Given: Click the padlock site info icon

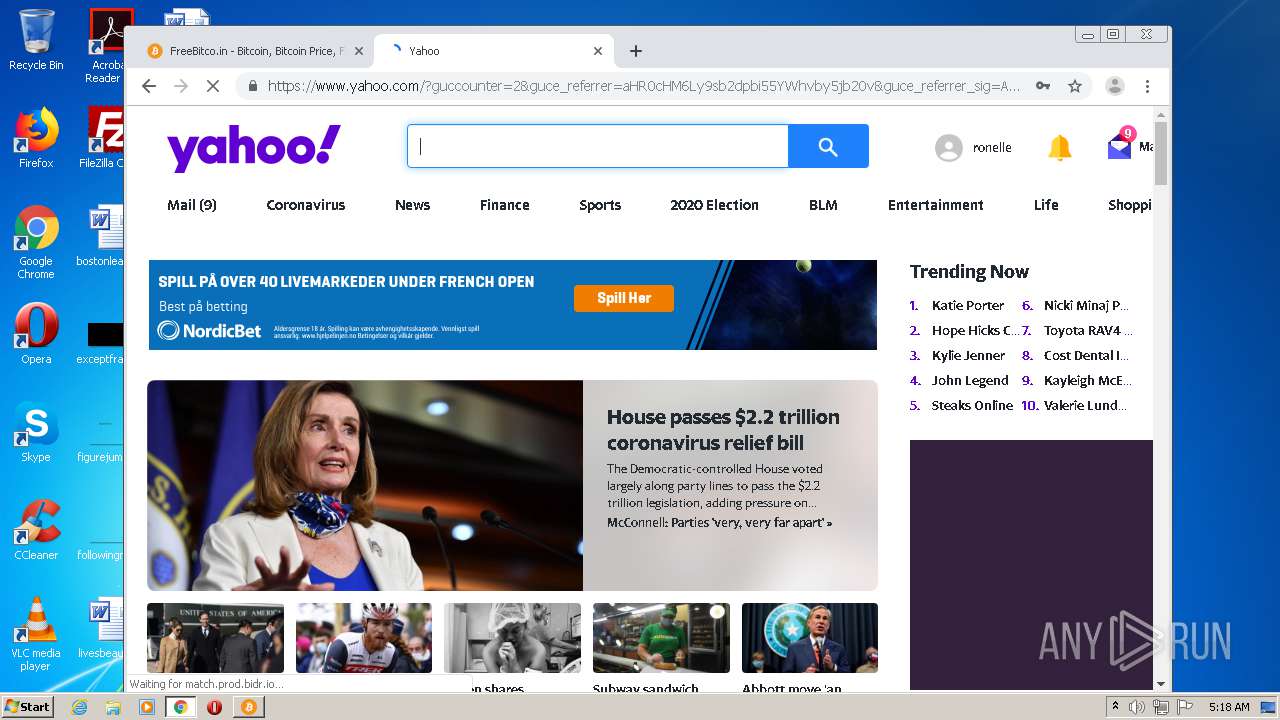Looking at the screenshot, I should coord(252,86).
